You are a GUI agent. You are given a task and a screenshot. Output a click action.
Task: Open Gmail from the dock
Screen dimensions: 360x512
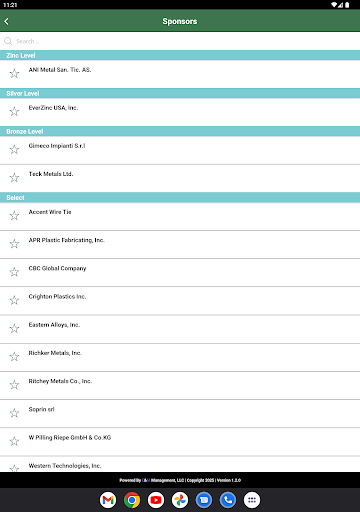(108, 500)
